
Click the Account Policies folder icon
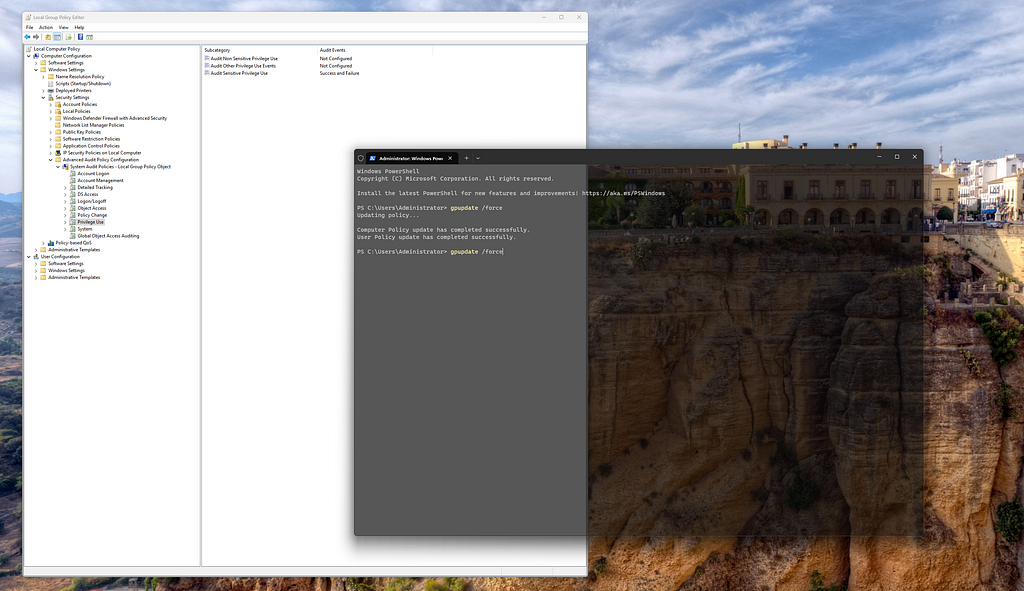tap(58, 104)
